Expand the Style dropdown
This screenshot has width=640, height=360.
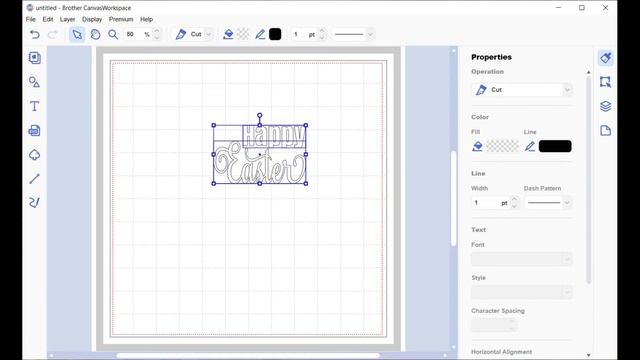click(x=567, y=292)
